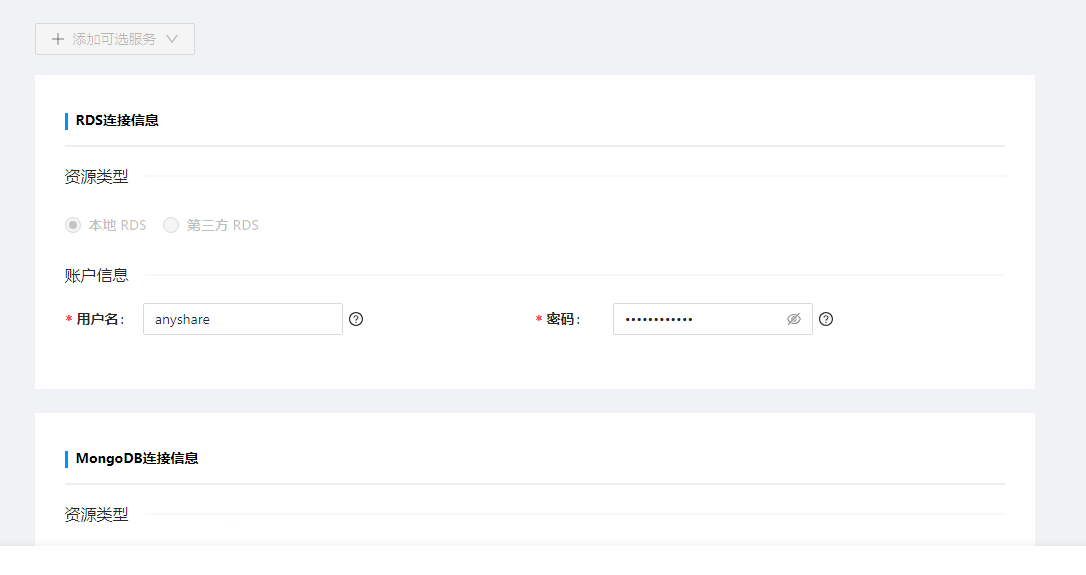
Task: Expand the chevron next to 添加可选服务
Action: click(x=172, y=39)
